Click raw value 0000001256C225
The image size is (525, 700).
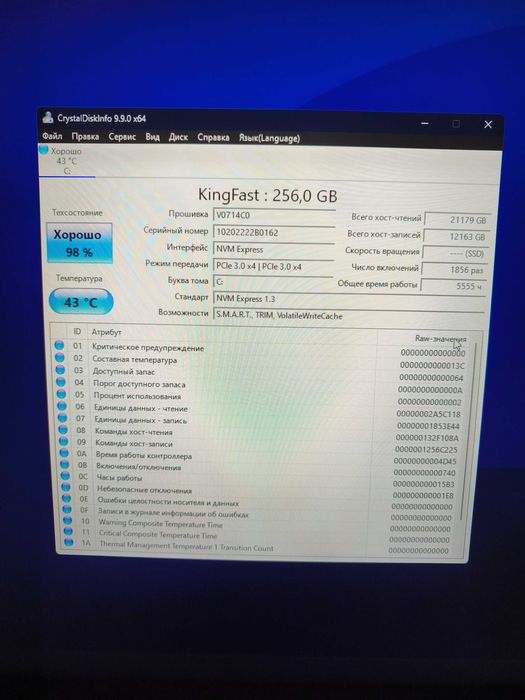pos(425,450)
